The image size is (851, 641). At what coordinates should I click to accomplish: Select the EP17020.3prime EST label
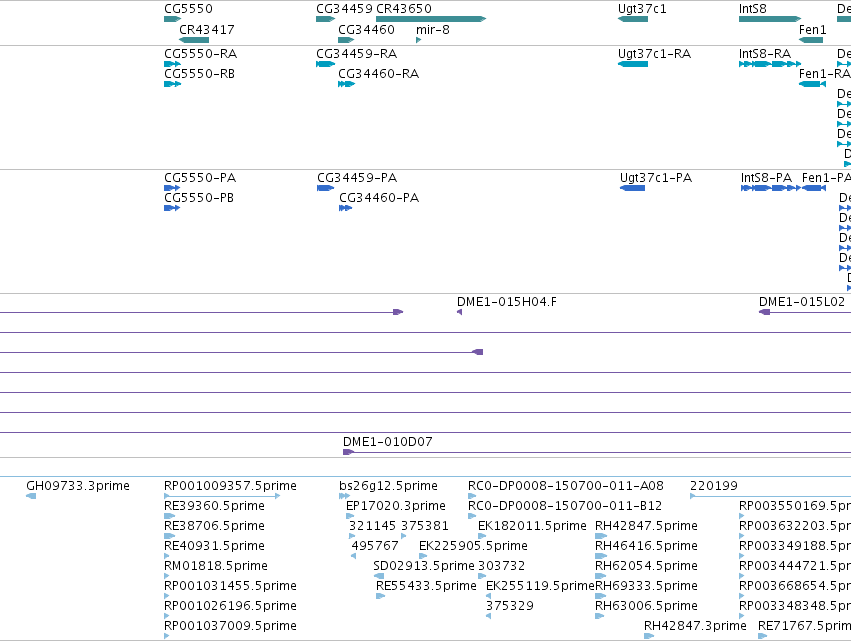[x=396, y=506]
